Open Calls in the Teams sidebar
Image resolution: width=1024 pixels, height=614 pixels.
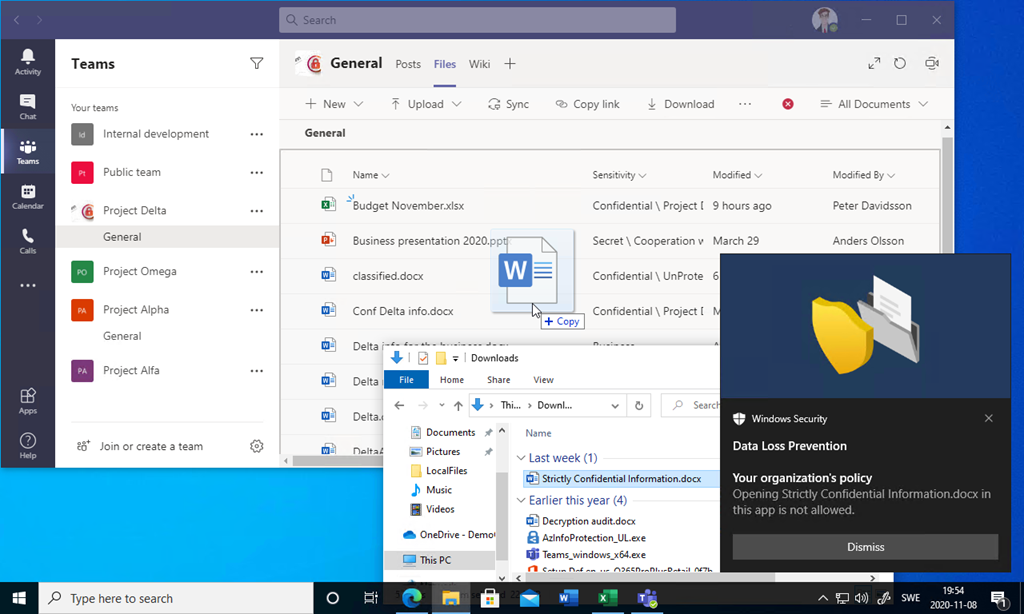28,241
